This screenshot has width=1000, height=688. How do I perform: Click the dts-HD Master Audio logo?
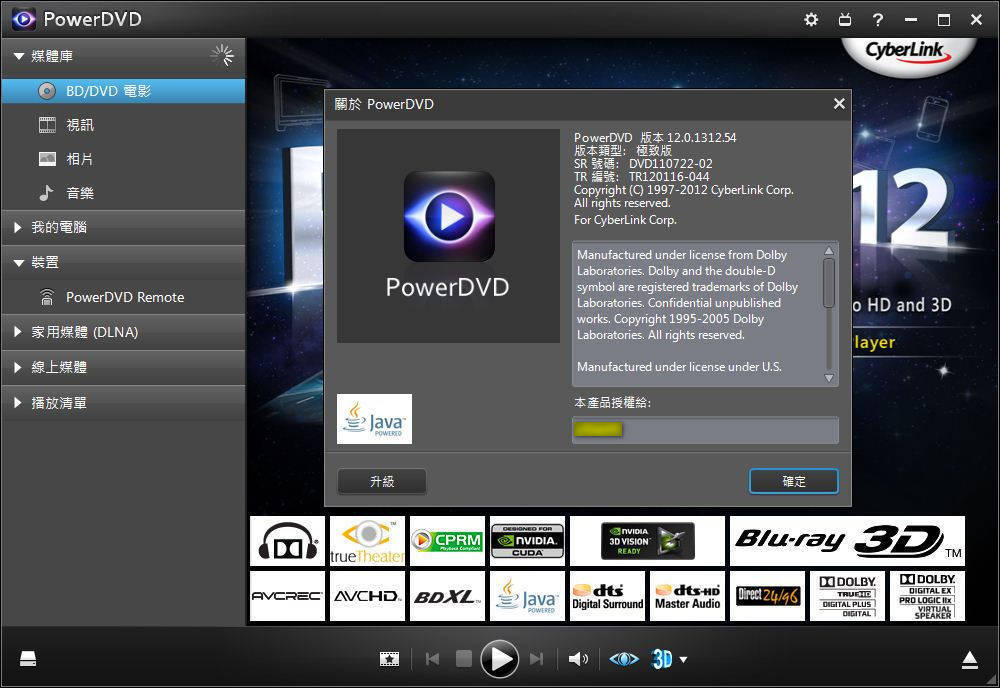coord(688,596)
